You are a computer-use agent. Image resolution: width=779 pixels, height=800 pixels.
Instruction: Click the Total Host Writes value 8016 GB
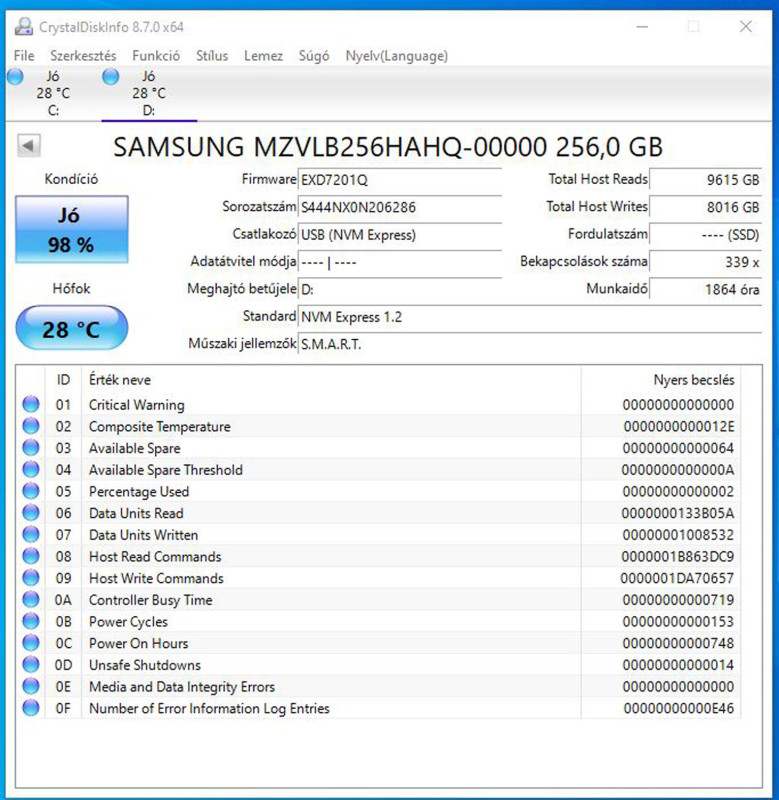coord(706,208)
